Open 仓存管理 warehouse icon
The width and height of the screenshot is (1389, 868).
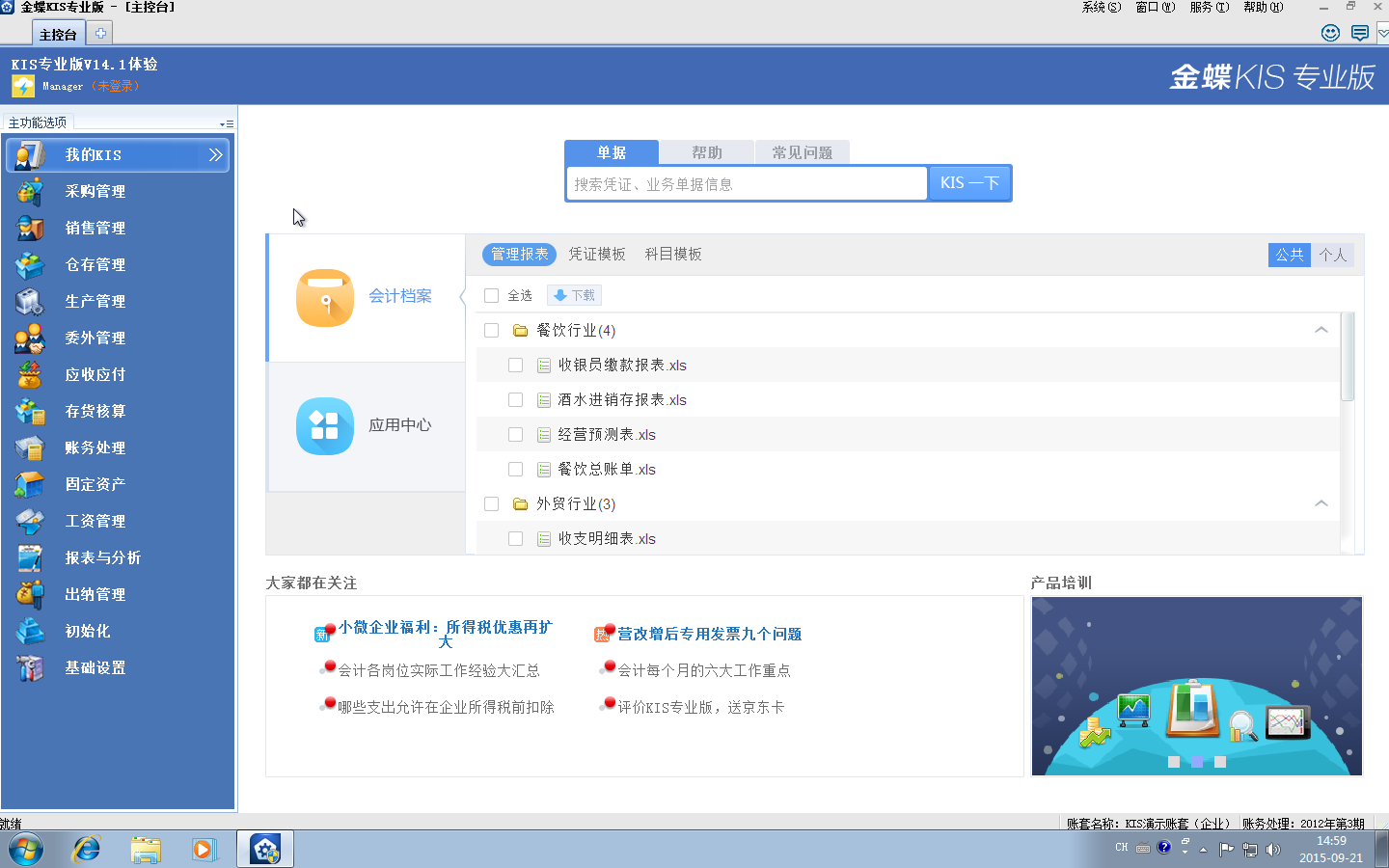[30, 265]
